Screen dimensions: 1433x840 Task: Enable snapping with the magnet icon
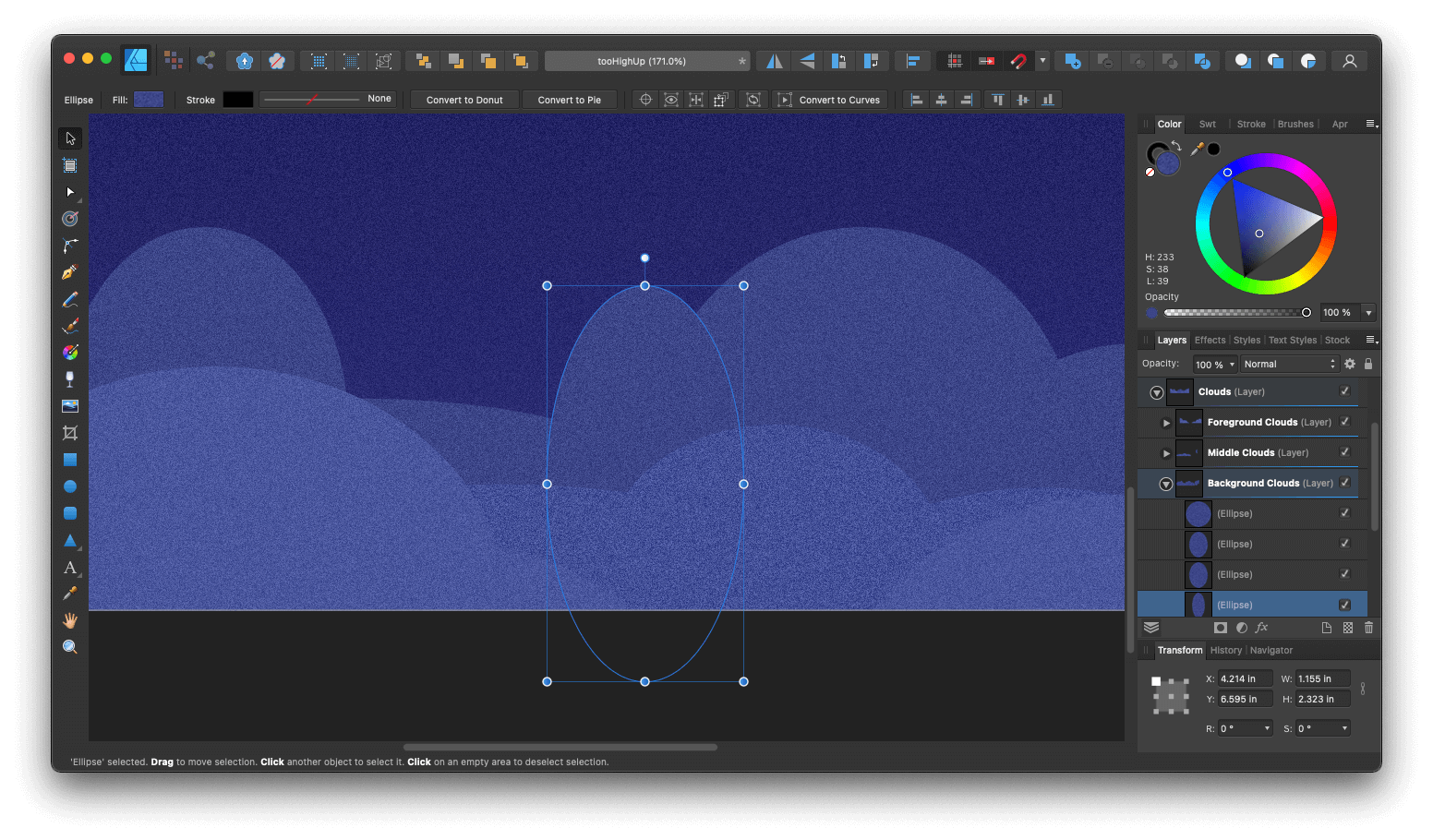[1018, 60]
